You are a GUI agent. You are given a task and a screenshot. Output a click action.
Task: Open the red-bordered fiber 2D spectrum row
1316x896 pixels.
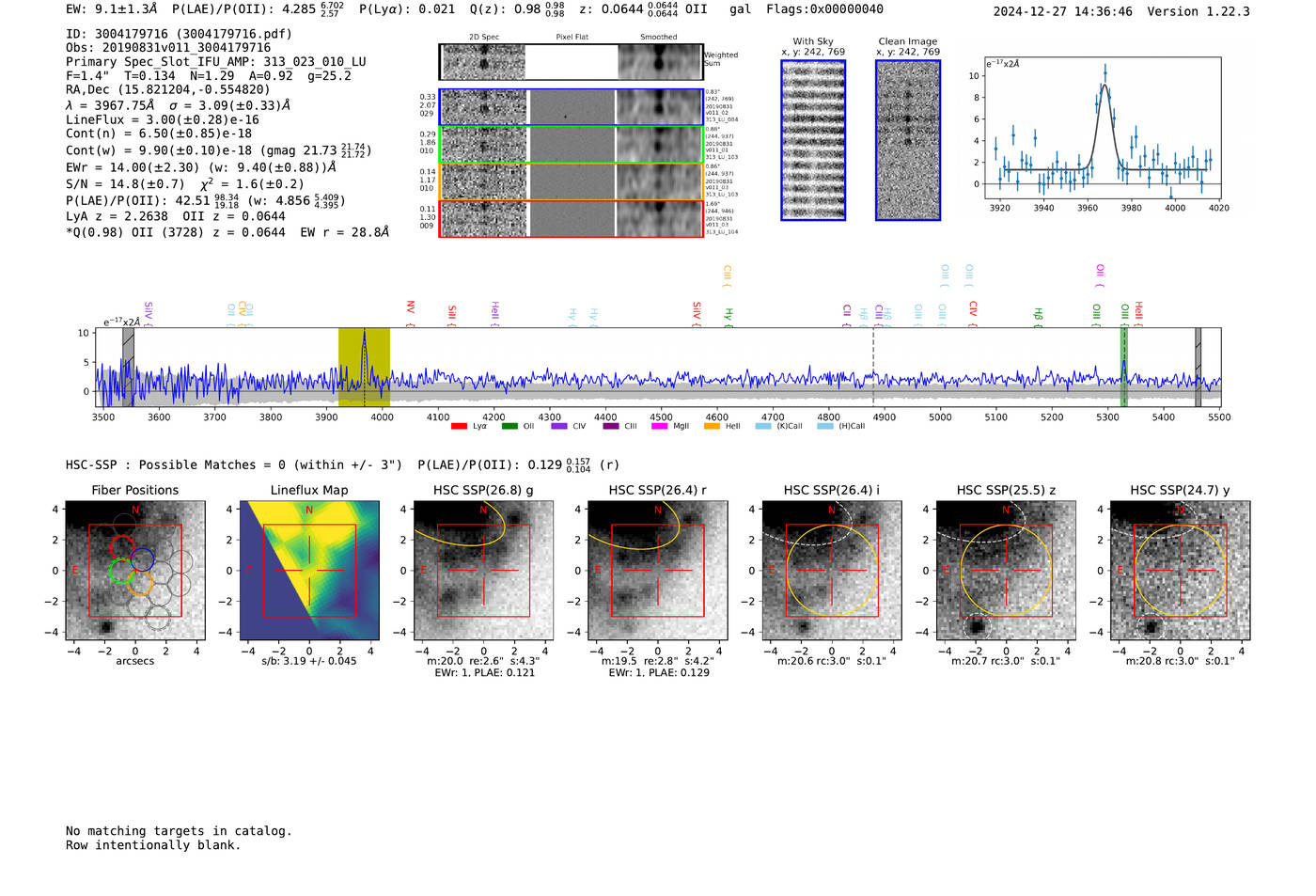571,218
